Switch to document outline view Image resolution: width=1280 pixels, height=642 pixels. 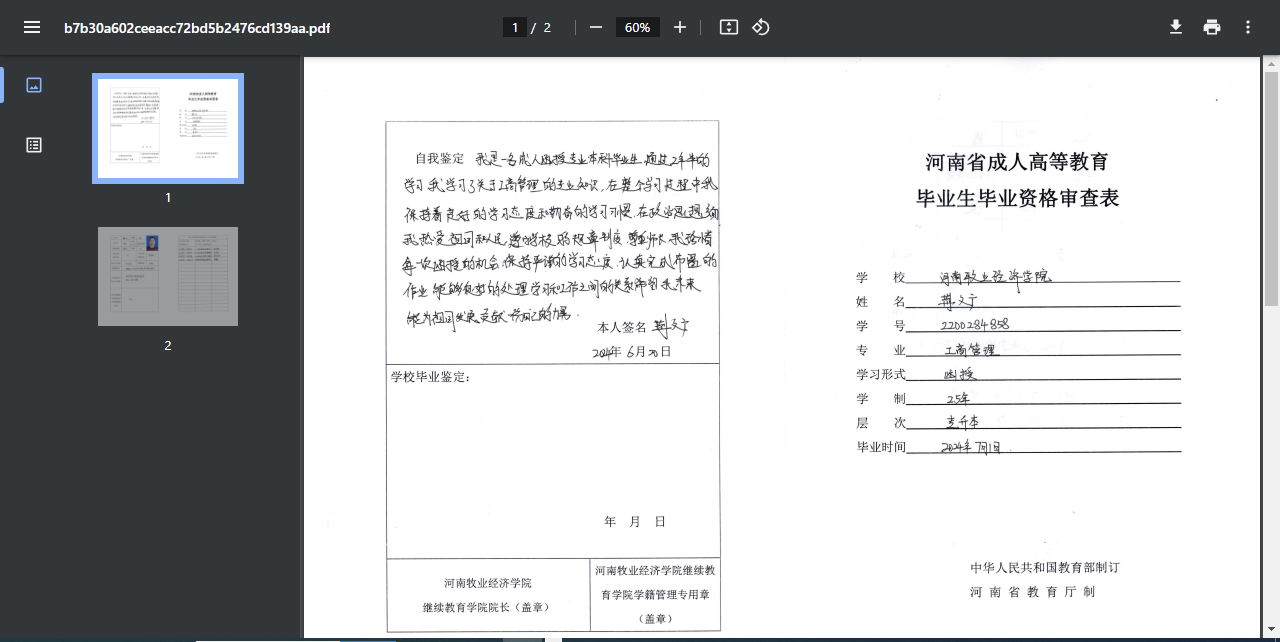34,145
